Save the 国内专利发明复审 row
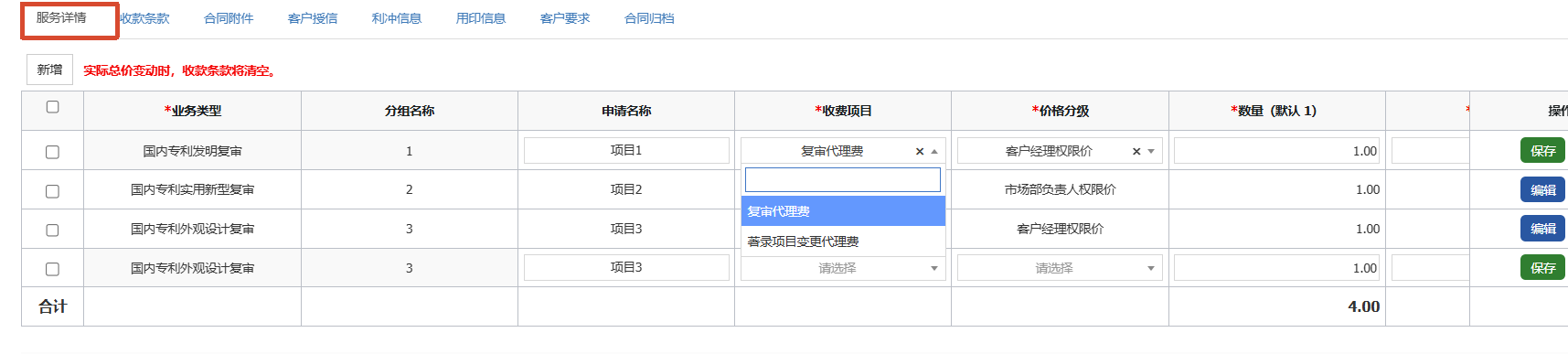This screenshot has height=354, width=1568. point(1542,150)
